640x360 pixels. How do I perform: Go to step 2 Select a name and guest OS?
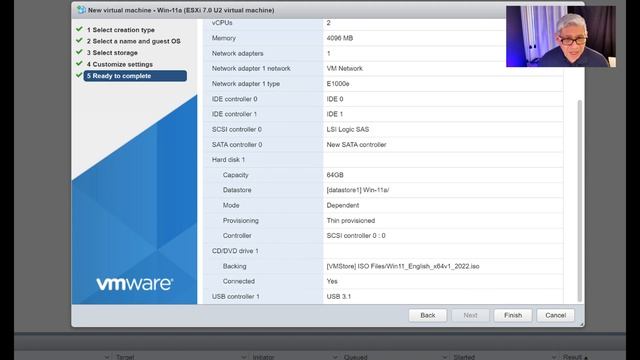tap(133, 41)
